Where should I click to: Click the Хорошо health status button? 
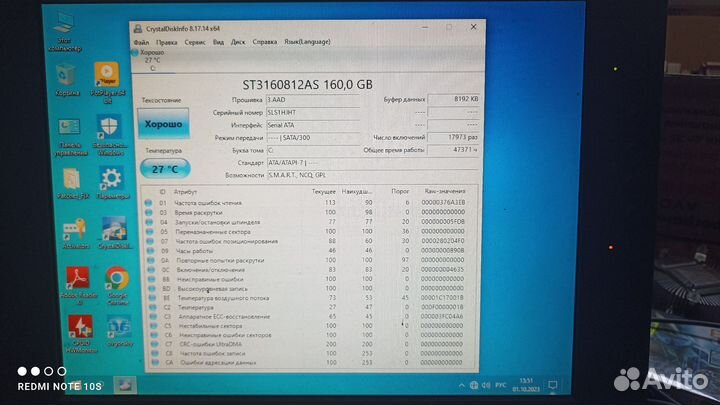click(163, 124)
